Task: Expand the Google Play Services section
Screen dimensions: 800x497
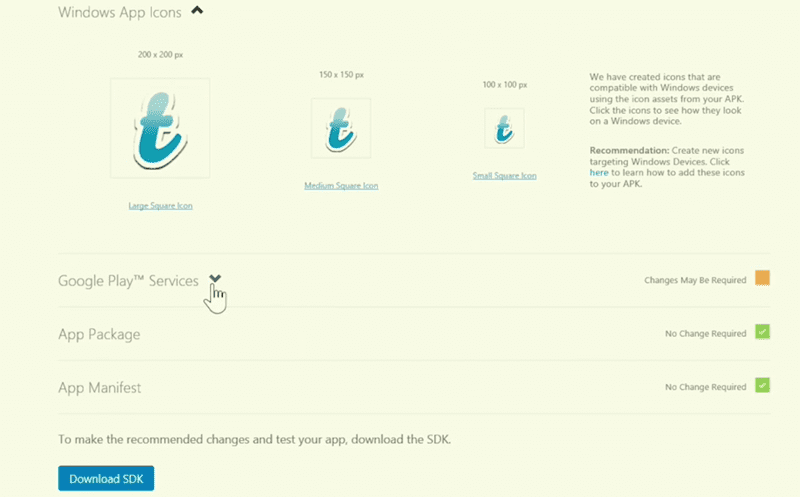Action: (x=215, y=279)
